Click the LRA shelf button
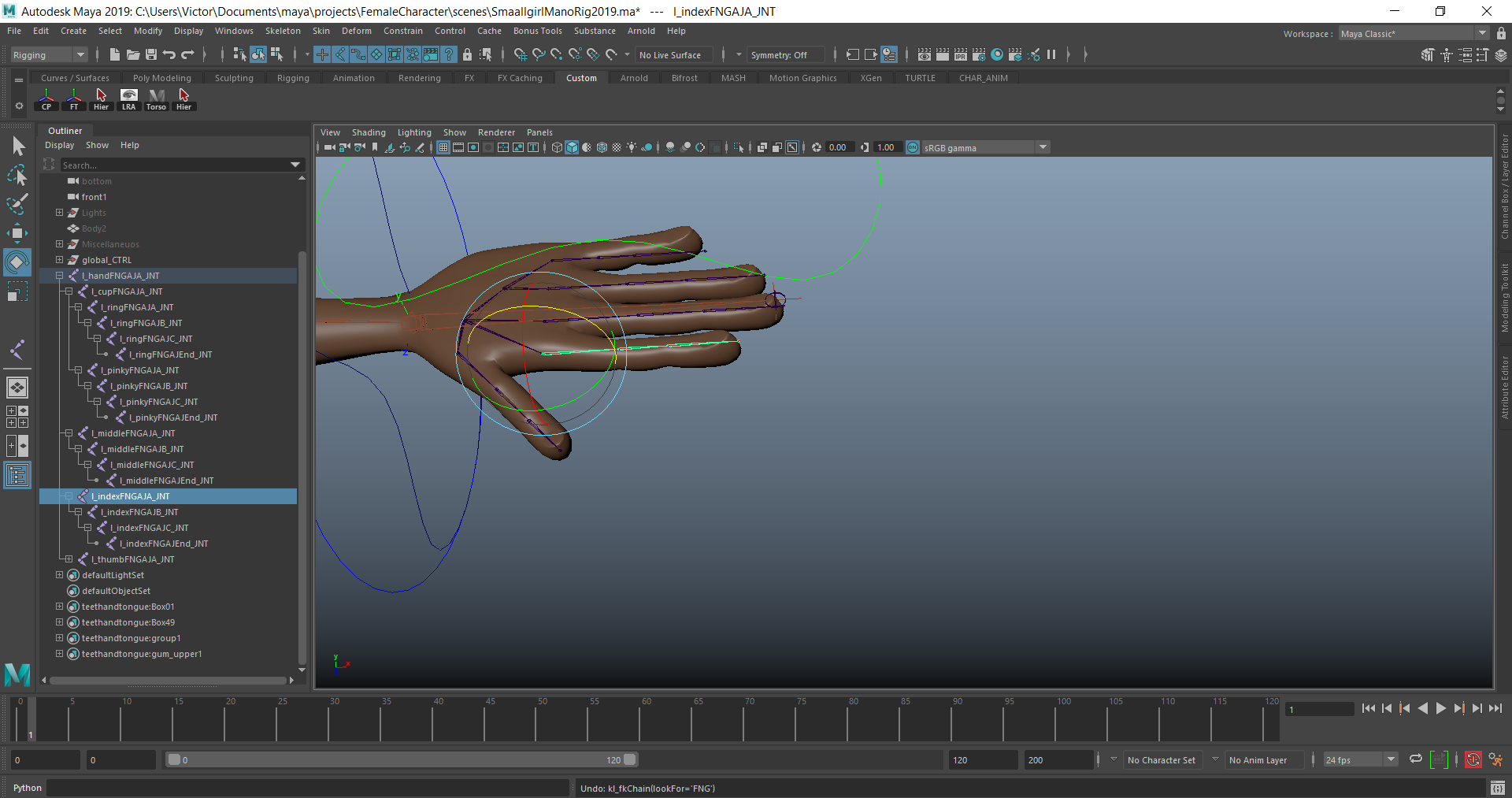1512x798 pixels. point(128,99)
